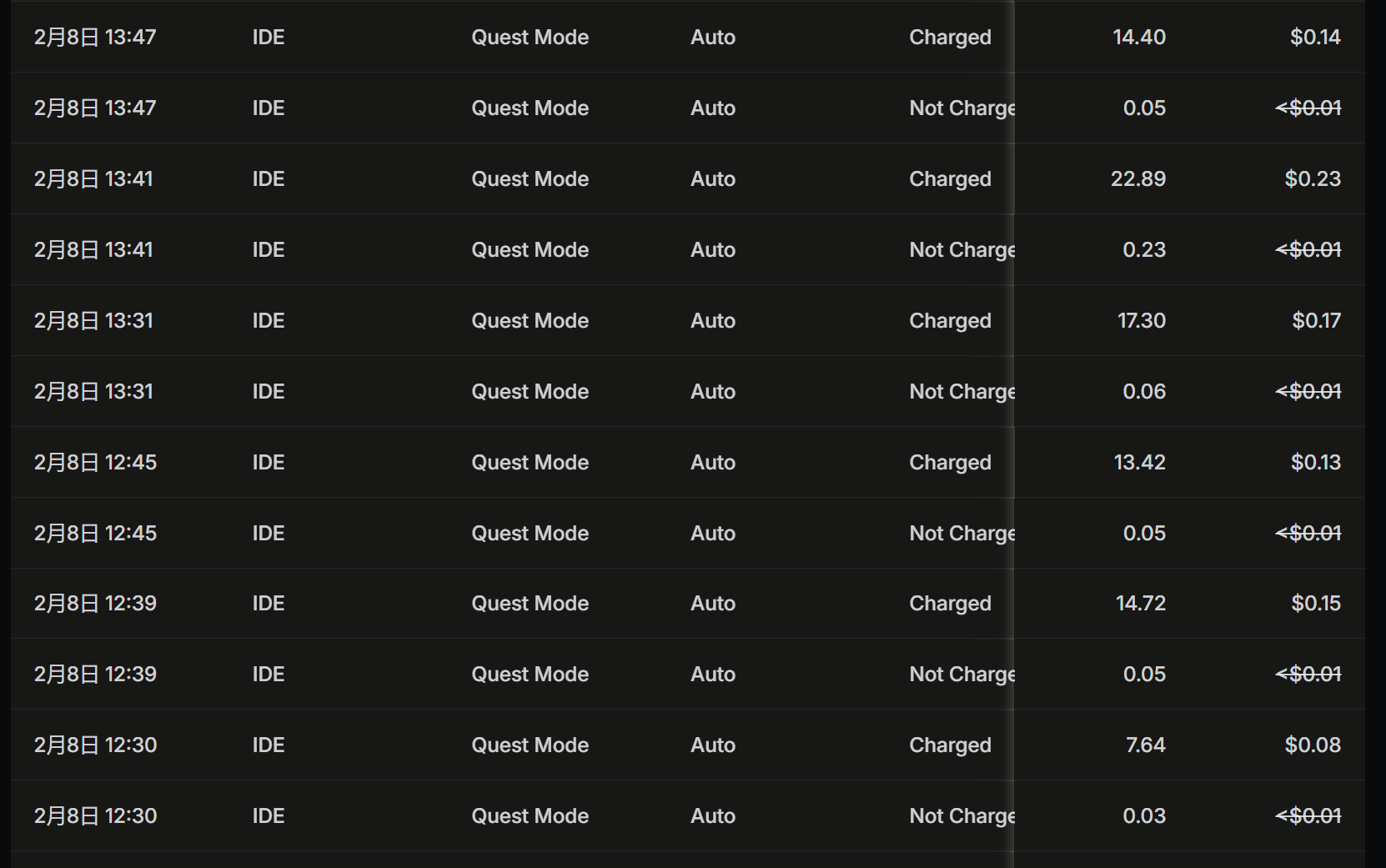Click the $0.08 cost at 12:30
This screenshot has height=868, width=1386.
coord(1313,745)
